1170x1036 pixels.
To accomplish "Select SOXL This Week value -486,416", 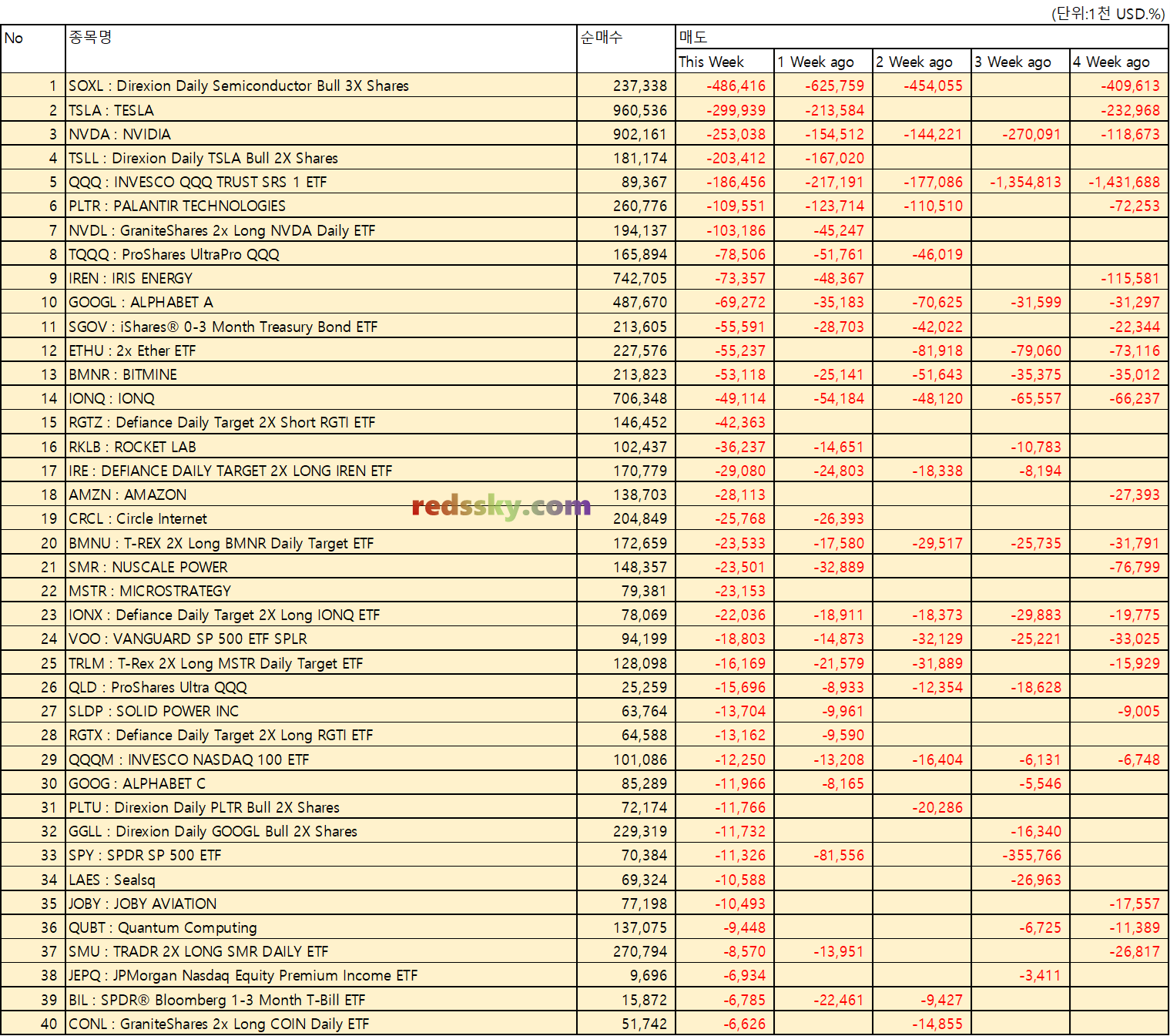I will pyautogui.click(x=736, y=85).
